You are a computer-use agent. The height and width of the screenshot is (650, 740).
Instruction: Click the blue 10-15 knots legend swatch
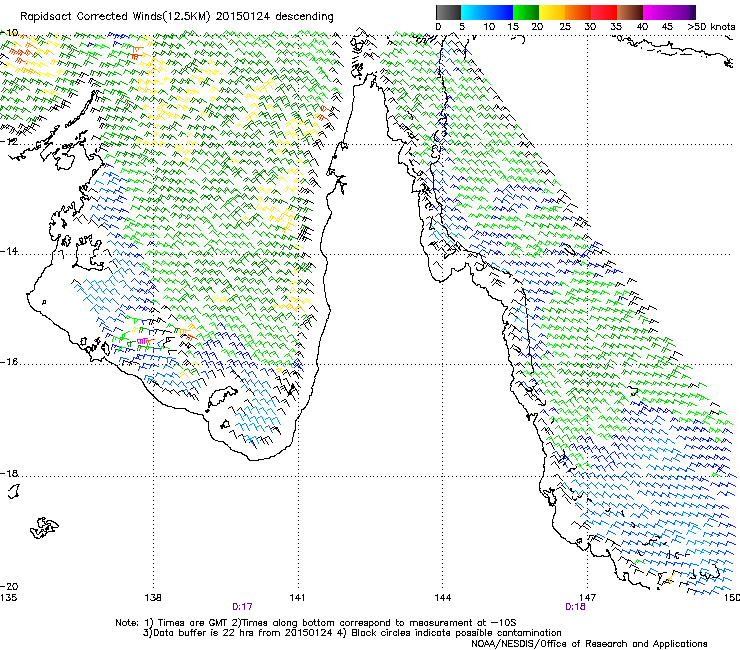[500, 12]
